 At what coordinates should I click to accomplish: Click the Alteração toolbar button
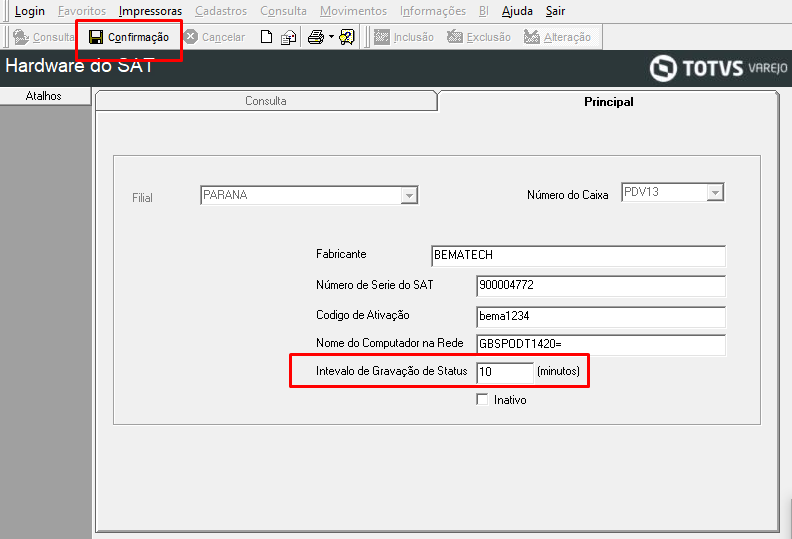point(557,37)
